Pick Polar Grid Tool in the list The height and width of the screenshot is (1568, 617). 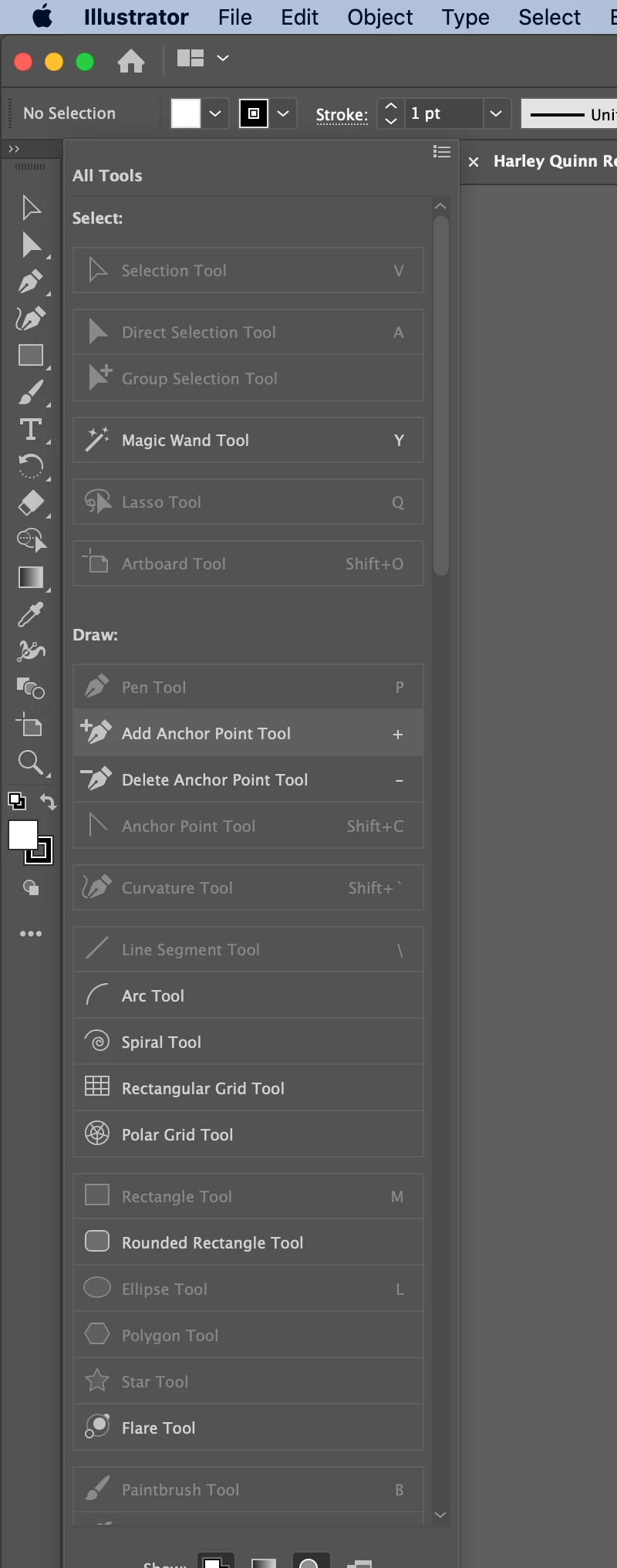click(x=248, y=1134)
